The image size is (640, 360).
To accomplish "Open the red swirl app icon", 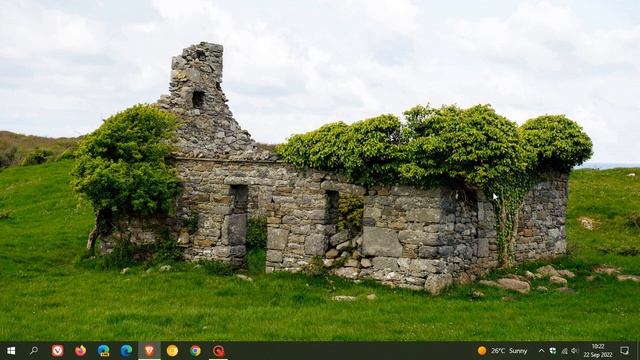I will 218,351.
